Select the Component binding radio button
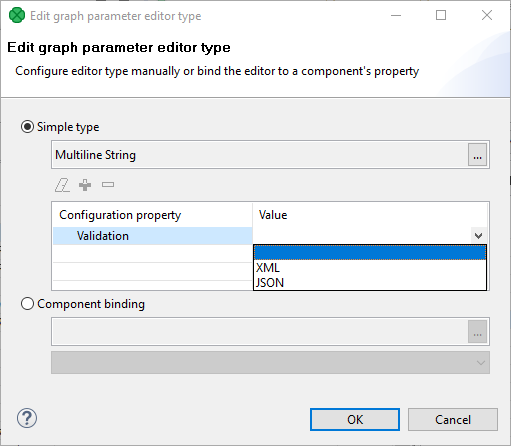This screenshot has height=446, width=511. (x=27, y=304)
